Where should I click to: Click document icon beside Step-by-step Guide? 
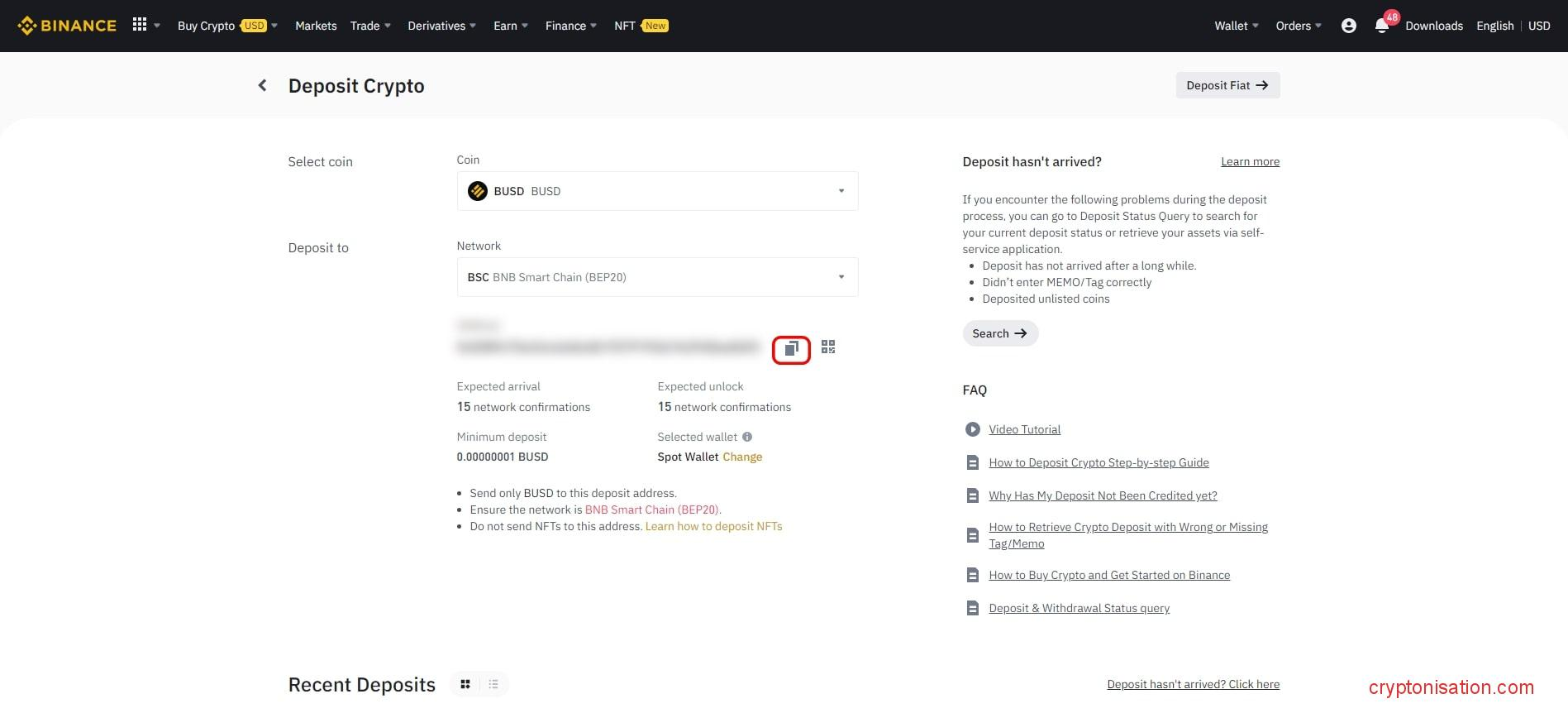click(972, 462)
